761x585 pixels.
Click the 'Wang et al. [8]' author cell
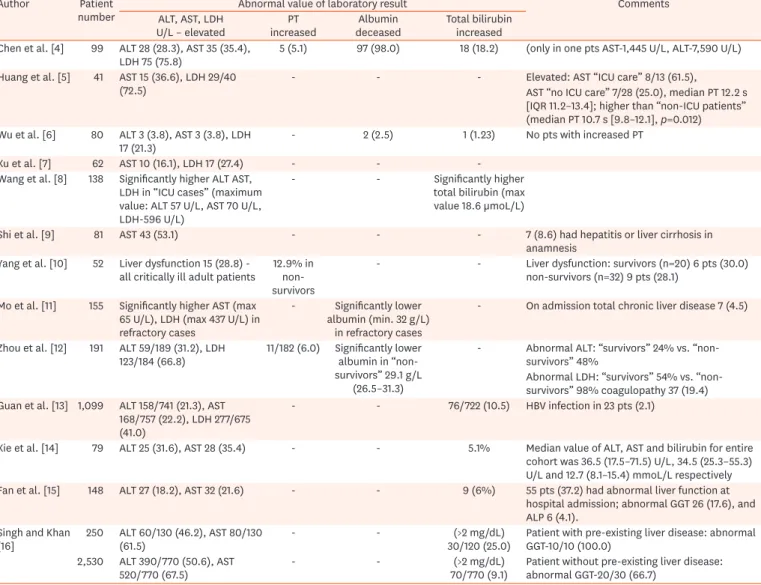click(x=33, y=179)
